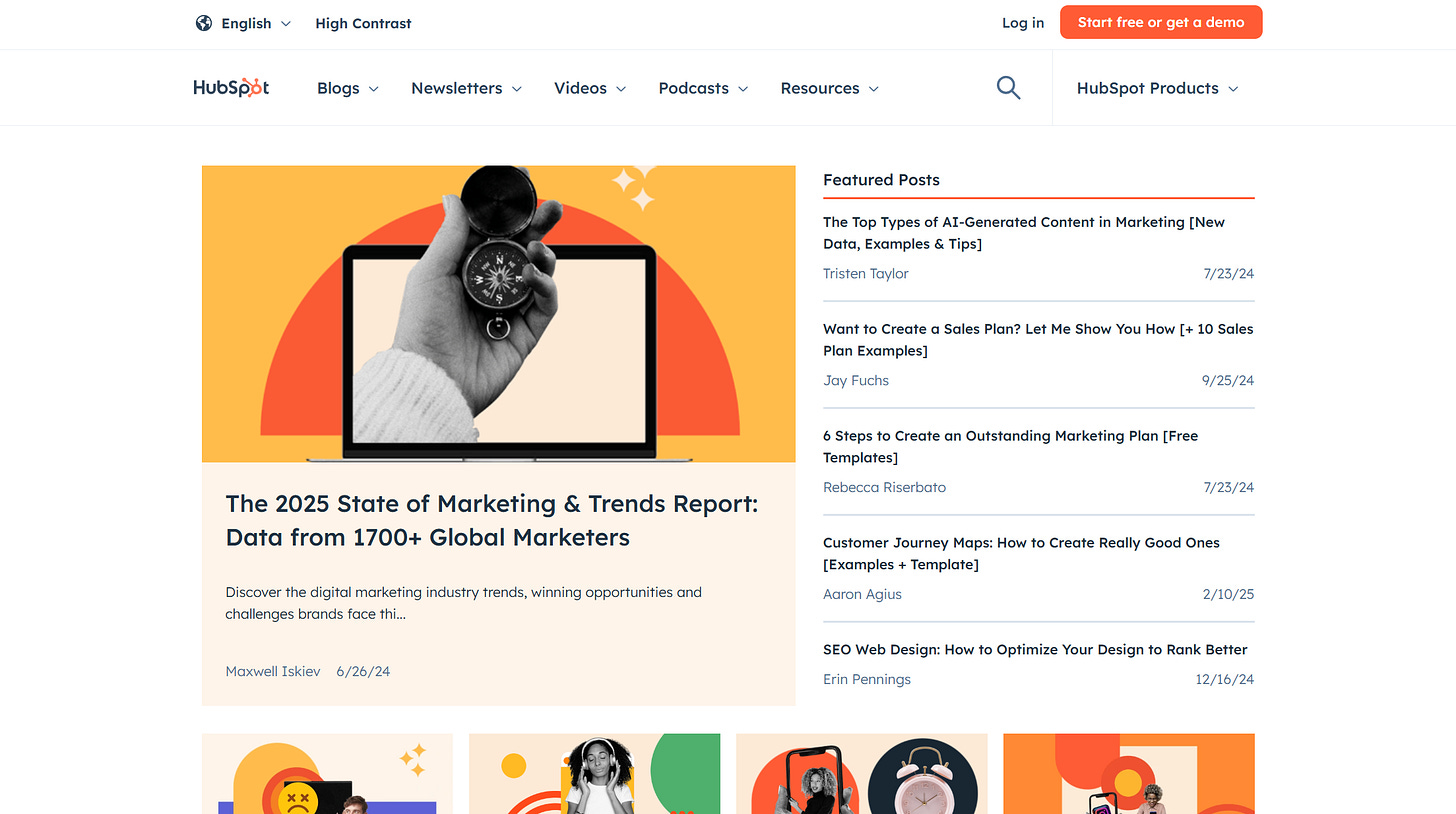Image resolution: width=1456 pixels, height=814 pixels.
Task: Open the search magnifier icon
Action: (1009, 88)
